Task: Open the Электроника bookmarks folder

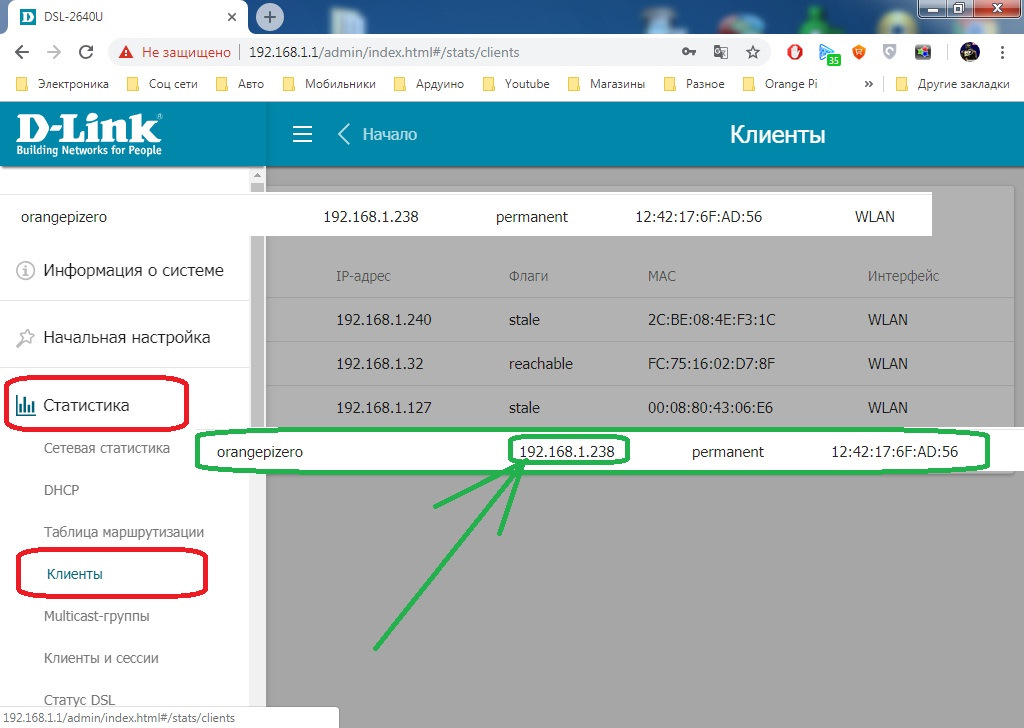Action: point(62,84)
